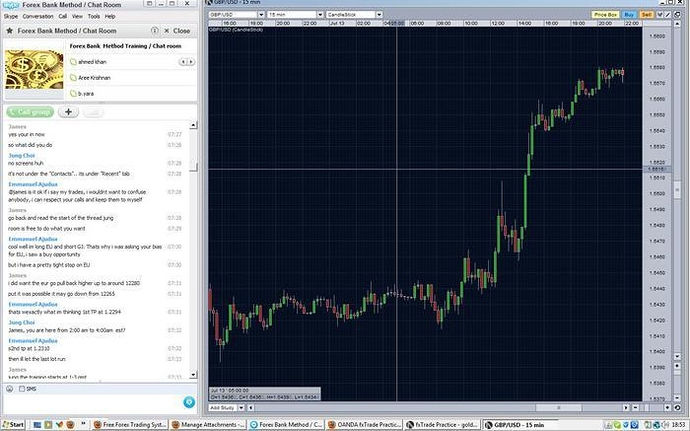Screen dimensions: 690x431
Task: Move chat history up with the scrollbar arrow
Action: (x=193, y=125)
